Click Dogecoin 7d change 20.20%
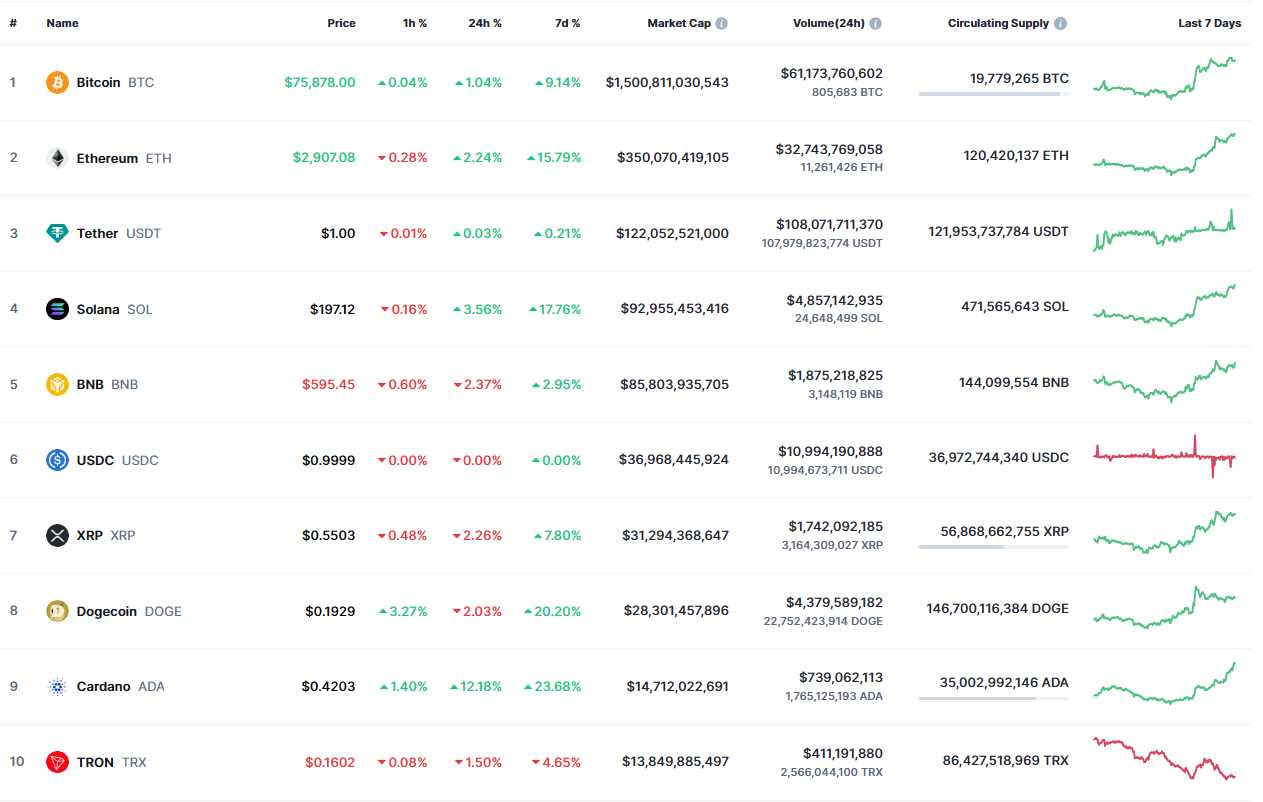Image resolution: width=1263 pixels, height=802 pixels. tap(552, 611)
